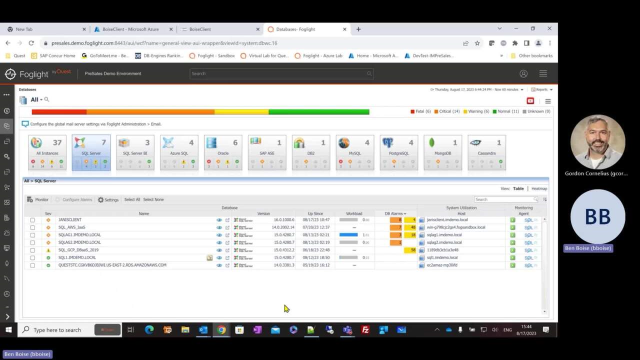The image size is (640, 360).
Task: Click the search magnifier next to All
Action: pyautogui.click(x=47, y=99)
